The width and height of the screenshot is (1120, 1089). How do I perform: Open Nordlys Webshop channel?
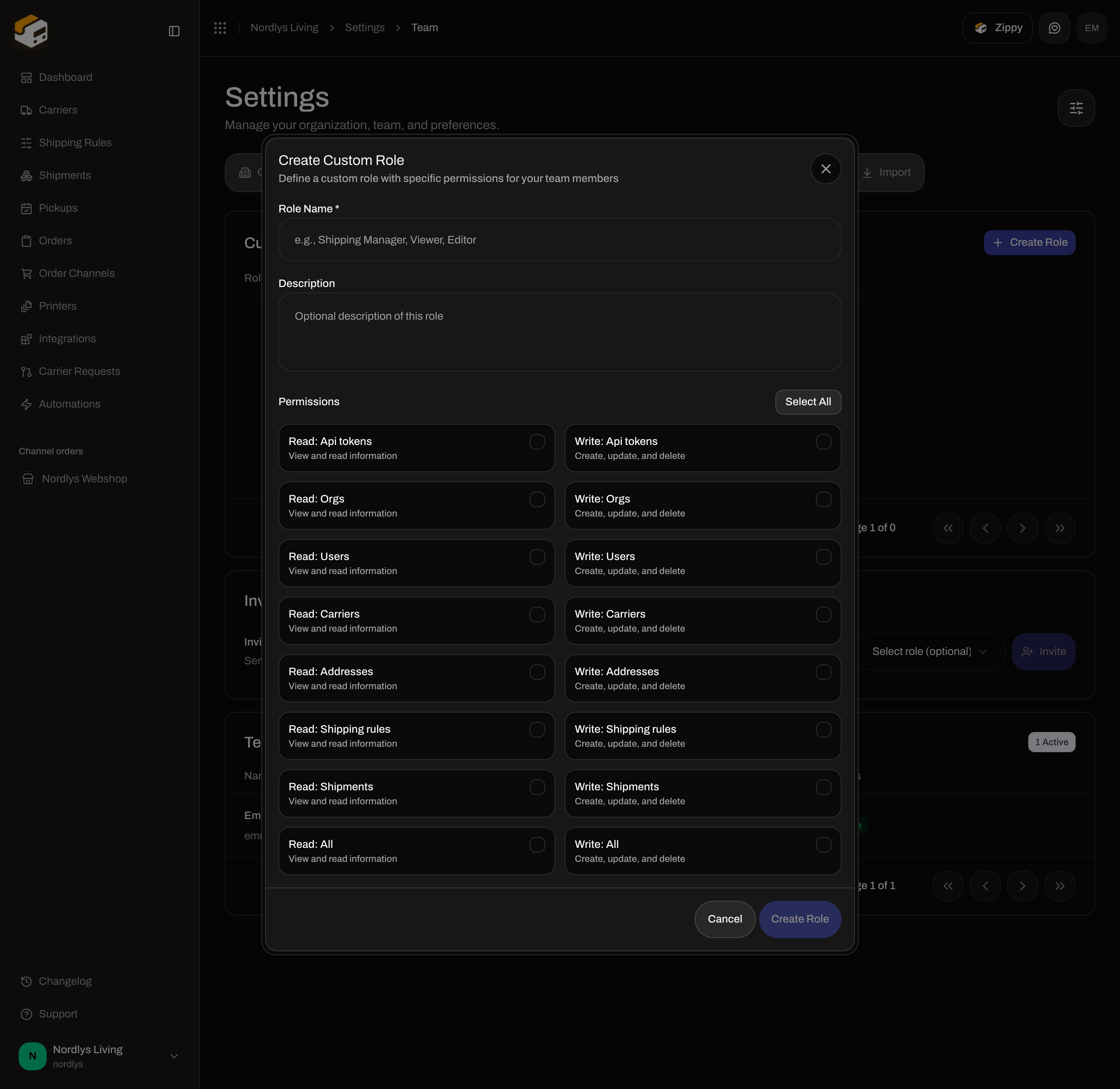(73, 479)
